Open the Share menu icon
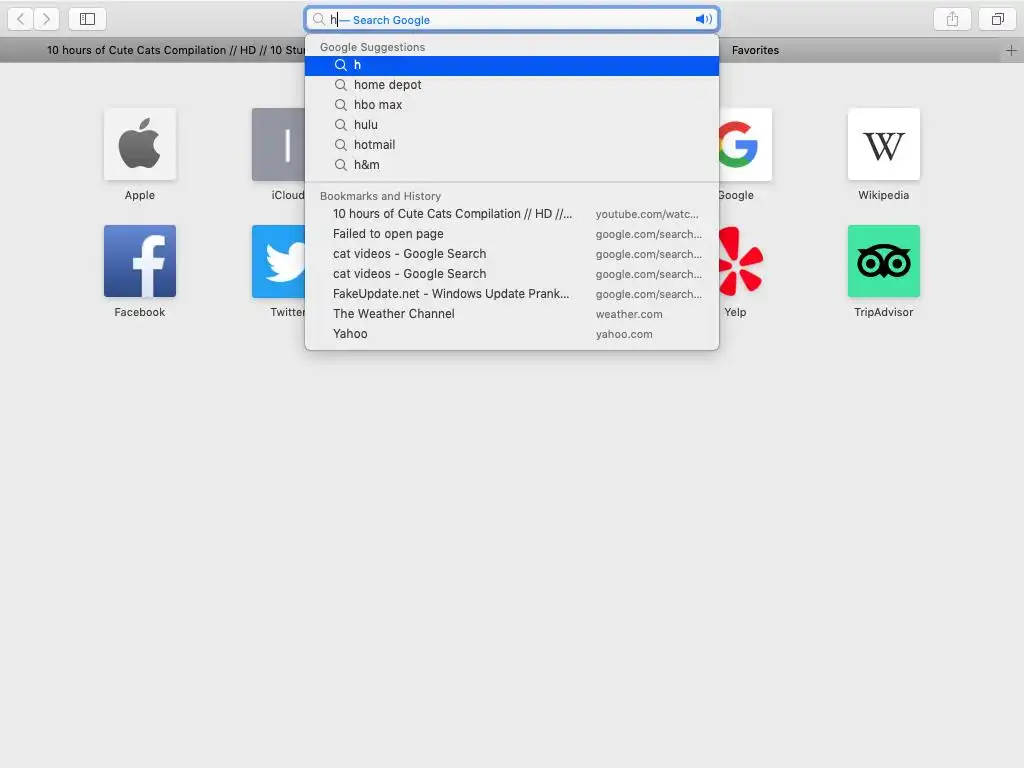Viewport: 1024px width, 768px height. pos(952,19)
